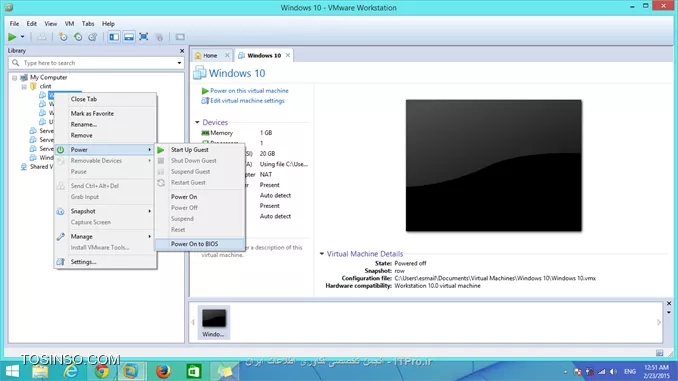The image size is (678, 381).
Task: Choose Remove in context menu
Action: pos(81,135)
